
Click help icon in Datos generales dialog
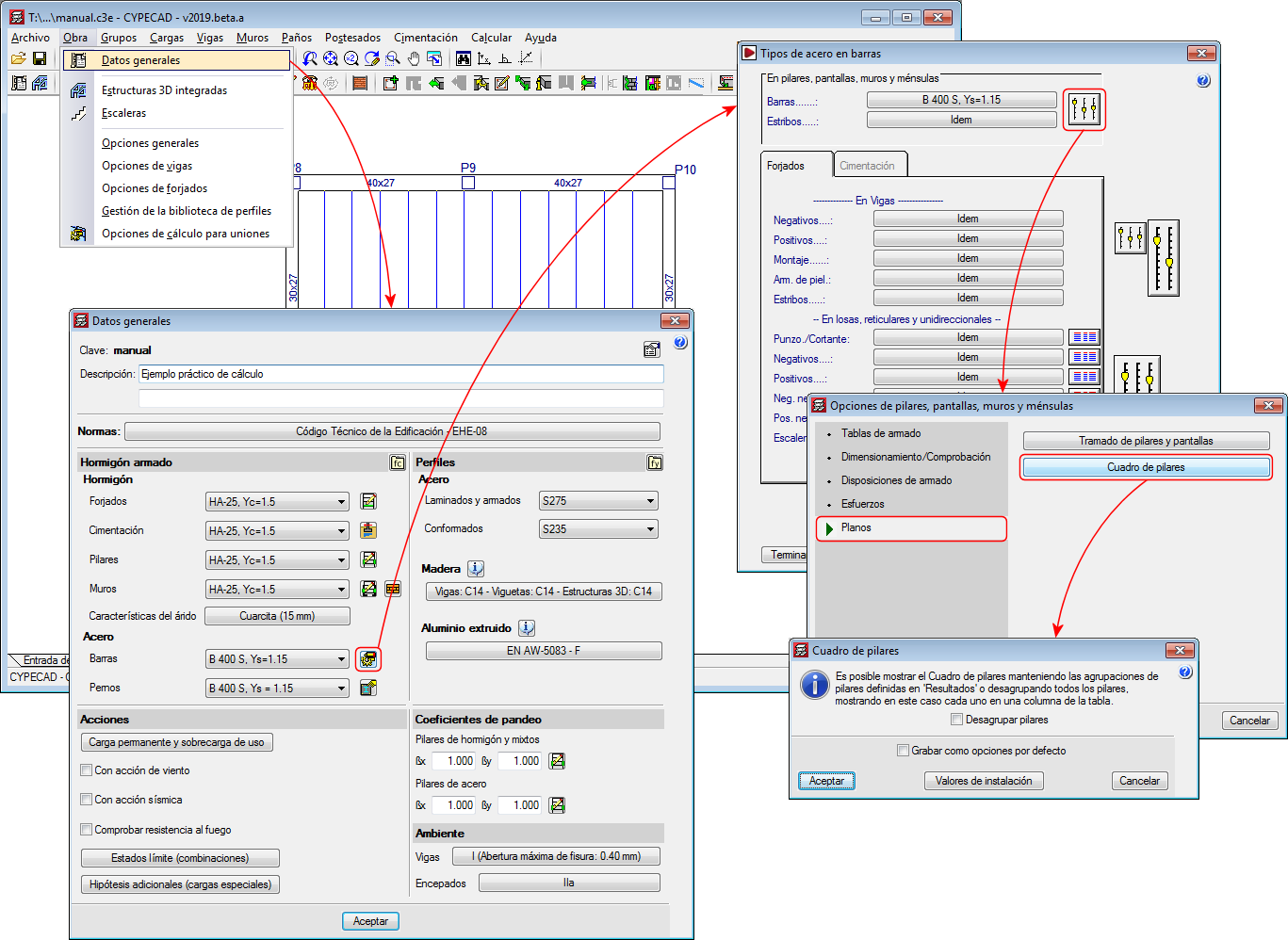[x=680, y=343]
